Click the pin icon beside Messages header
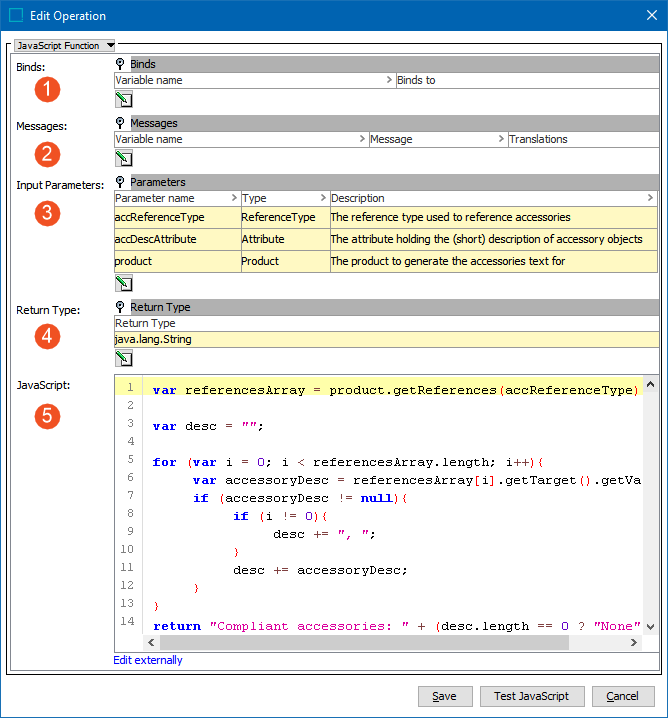This screenshot has height=718, width=668. [121, 123]
